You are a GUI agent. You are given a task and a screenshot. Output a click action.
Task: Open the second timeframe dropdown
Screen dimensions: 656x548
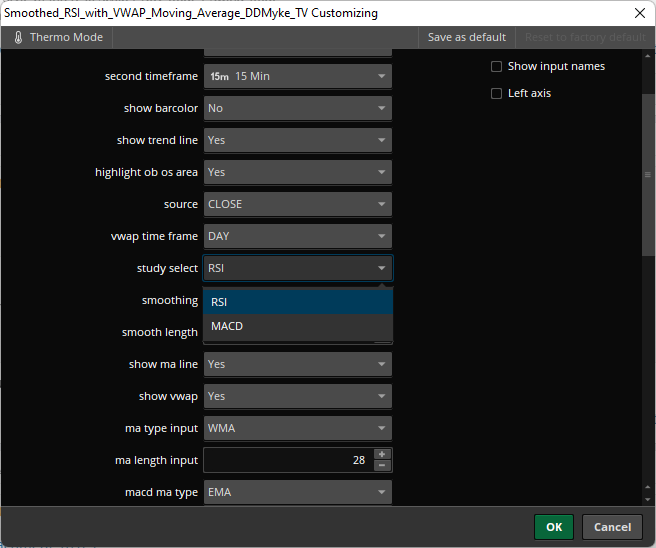tap(297, 76)
